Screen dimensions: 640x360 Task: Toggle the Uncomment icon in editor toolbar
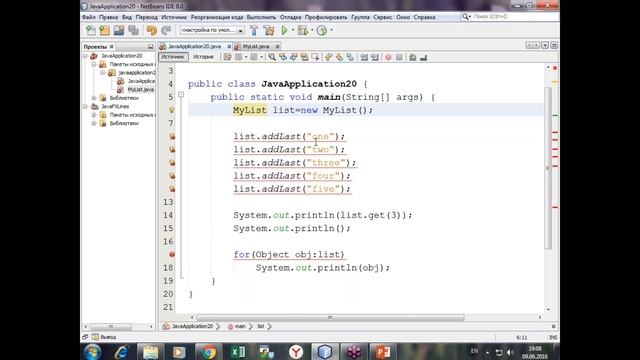[x=423, y=57]
